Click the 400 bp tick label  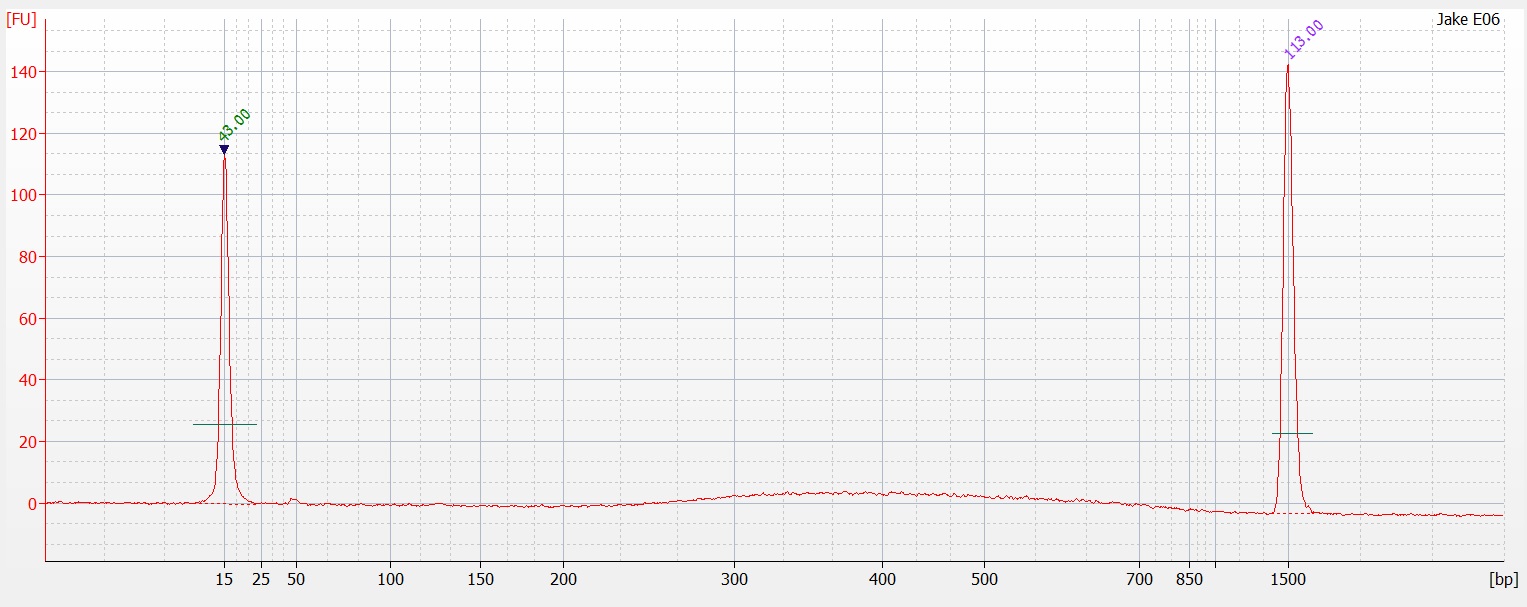pyautogui.click(x=881, y=578)
